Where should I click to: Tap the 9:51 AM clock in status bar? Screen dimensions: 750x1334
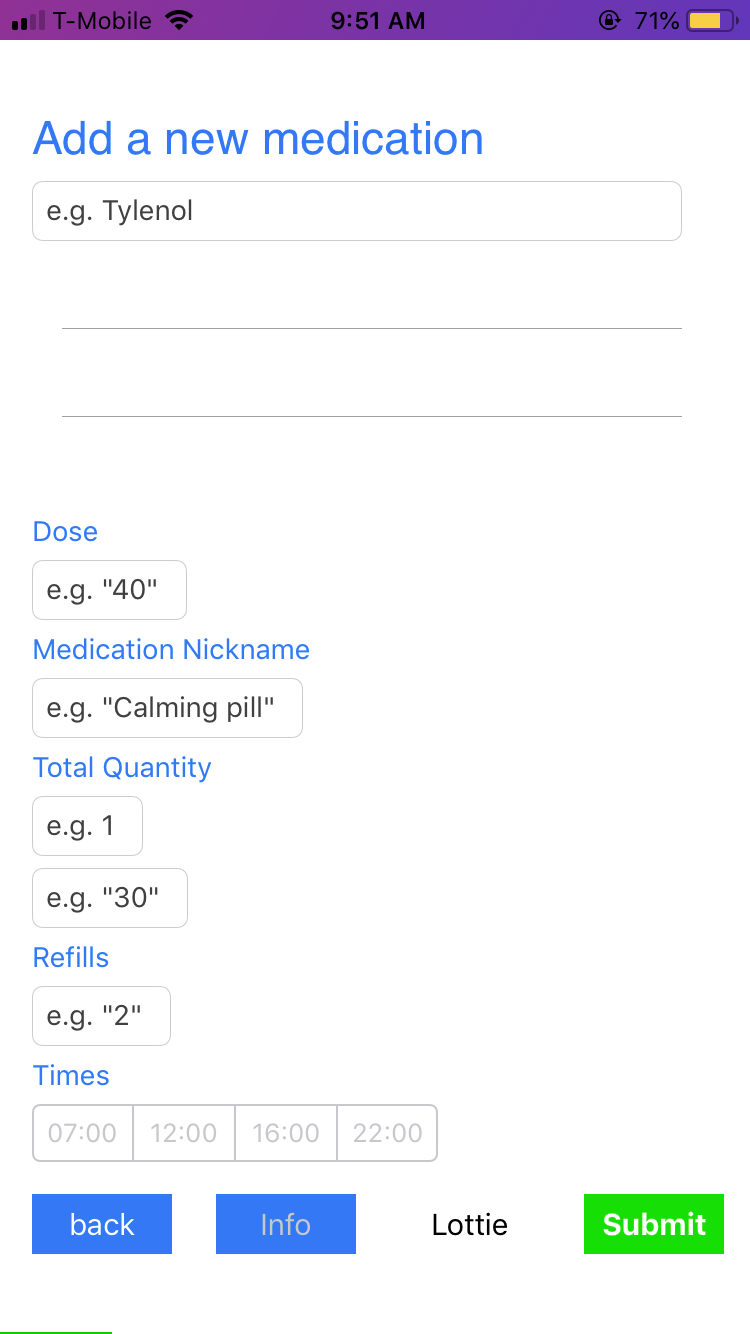[x=377, y=20]
